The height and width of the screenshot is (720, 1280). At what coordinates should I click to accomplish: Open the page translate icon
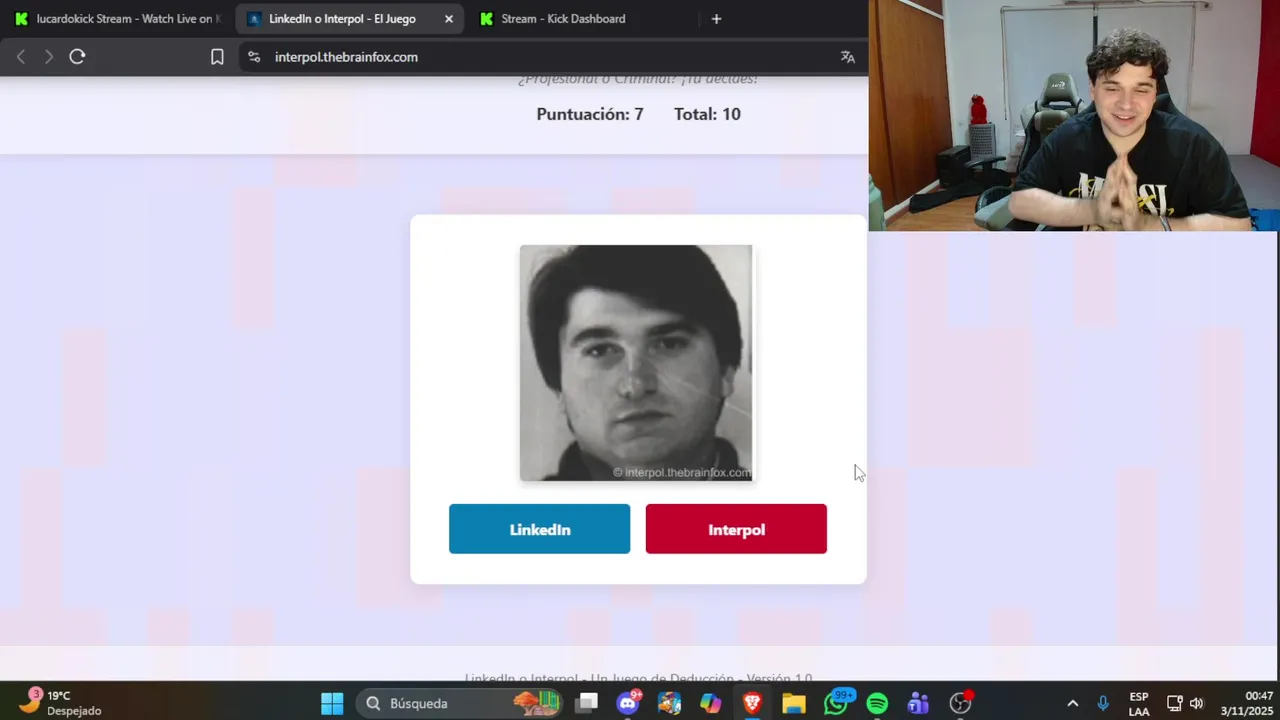[x=848, y=57]
